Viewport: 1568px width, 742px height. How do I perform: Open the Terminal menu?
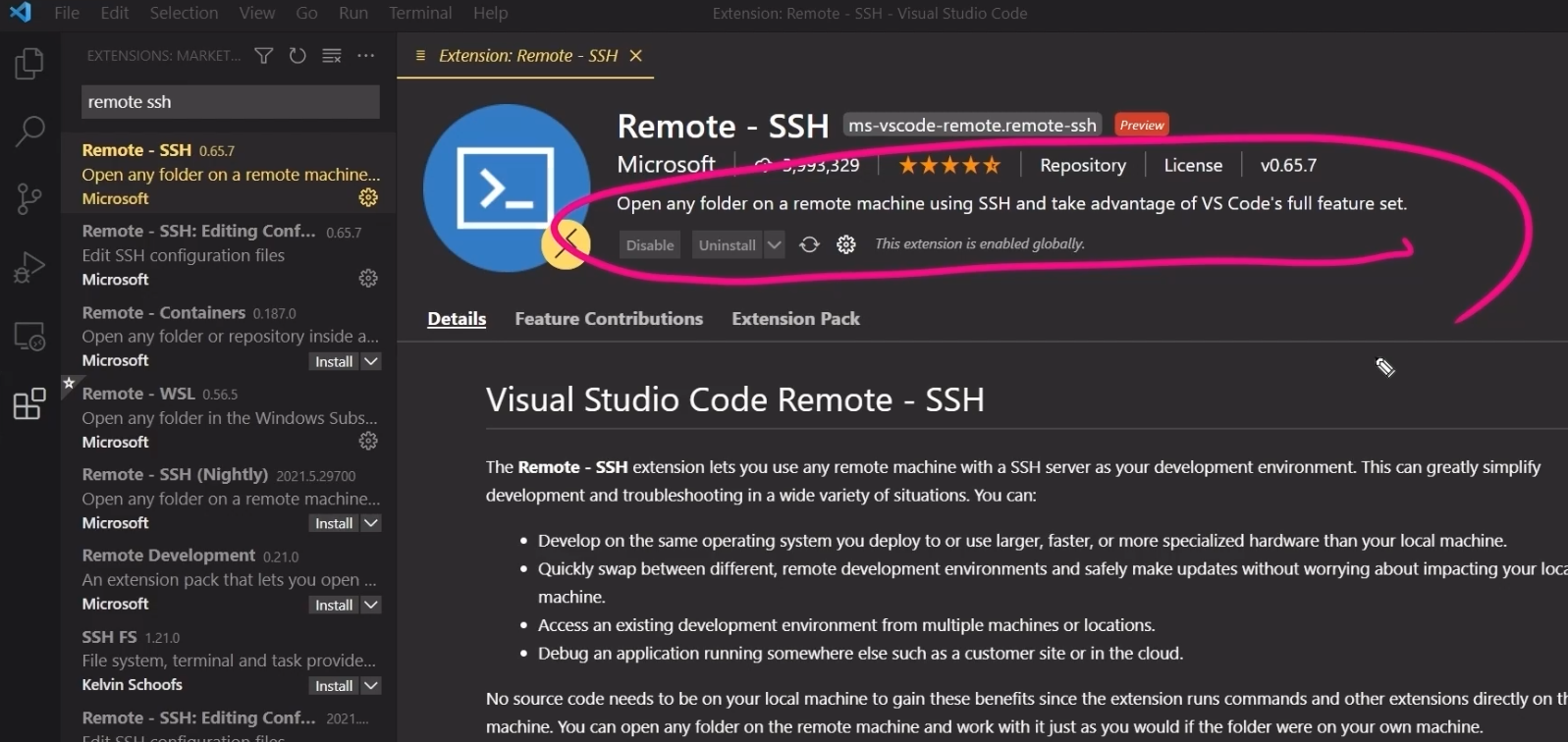[420, 13]
